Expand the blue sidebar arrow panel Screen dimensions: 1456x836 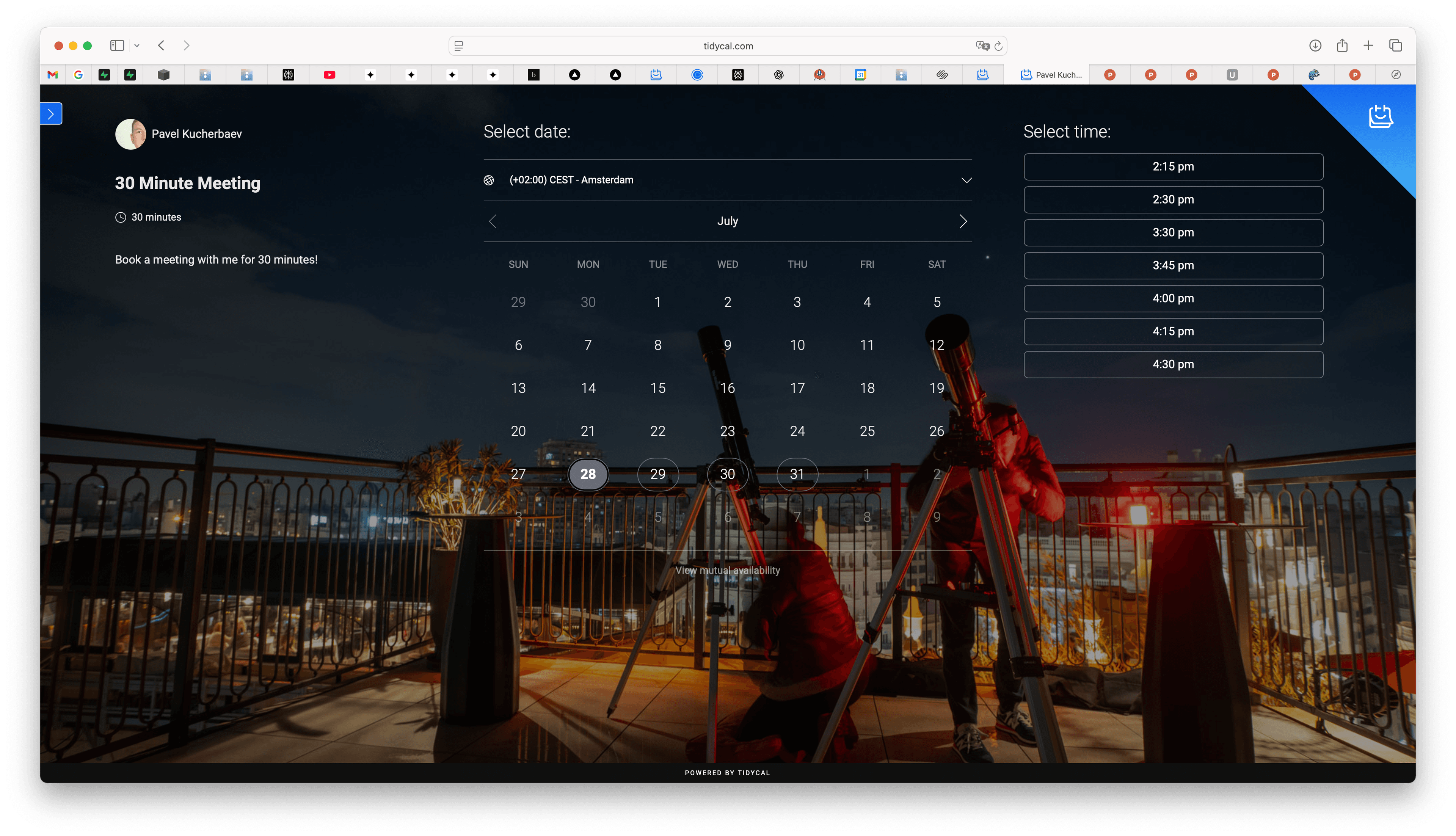(51, 114)
